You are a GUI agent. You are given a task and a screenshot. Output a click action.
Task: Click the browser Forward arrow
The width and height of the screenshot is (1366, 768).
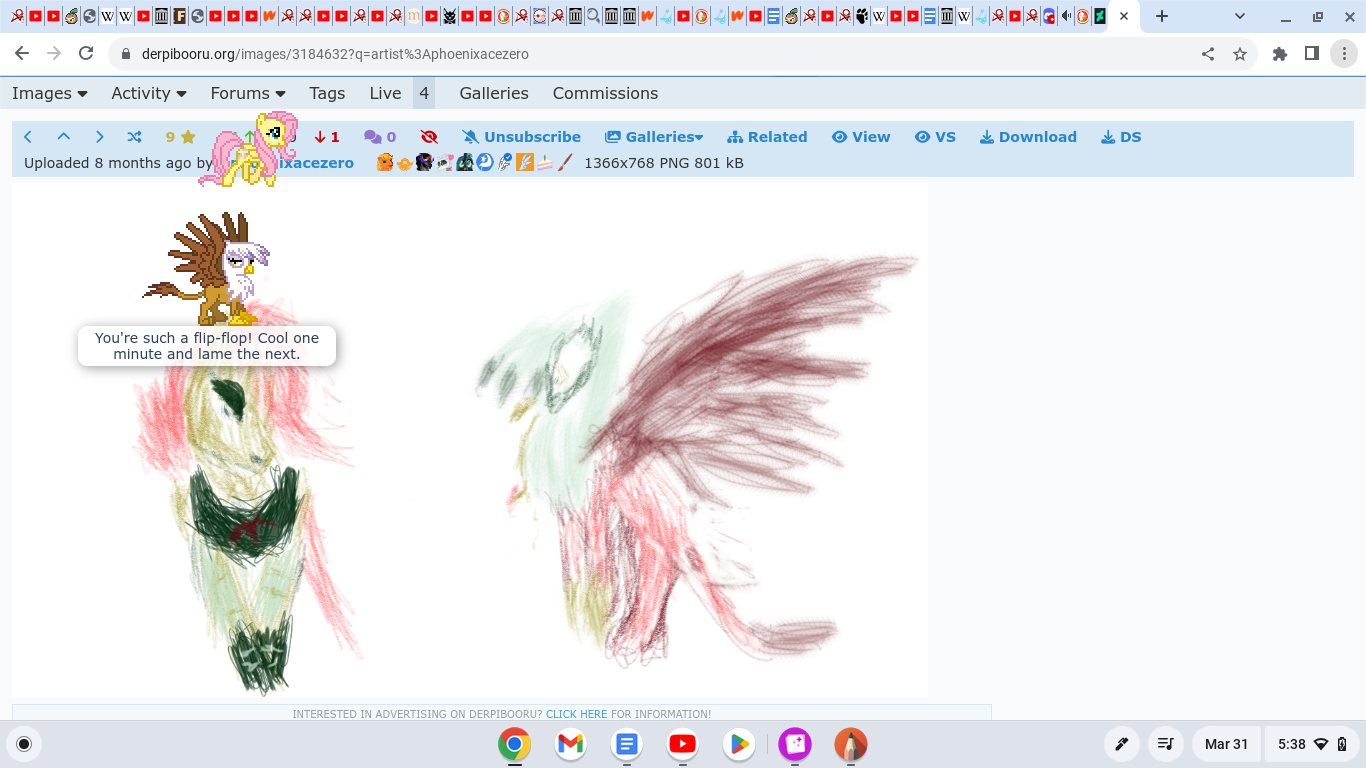click(x=54, y=54)
